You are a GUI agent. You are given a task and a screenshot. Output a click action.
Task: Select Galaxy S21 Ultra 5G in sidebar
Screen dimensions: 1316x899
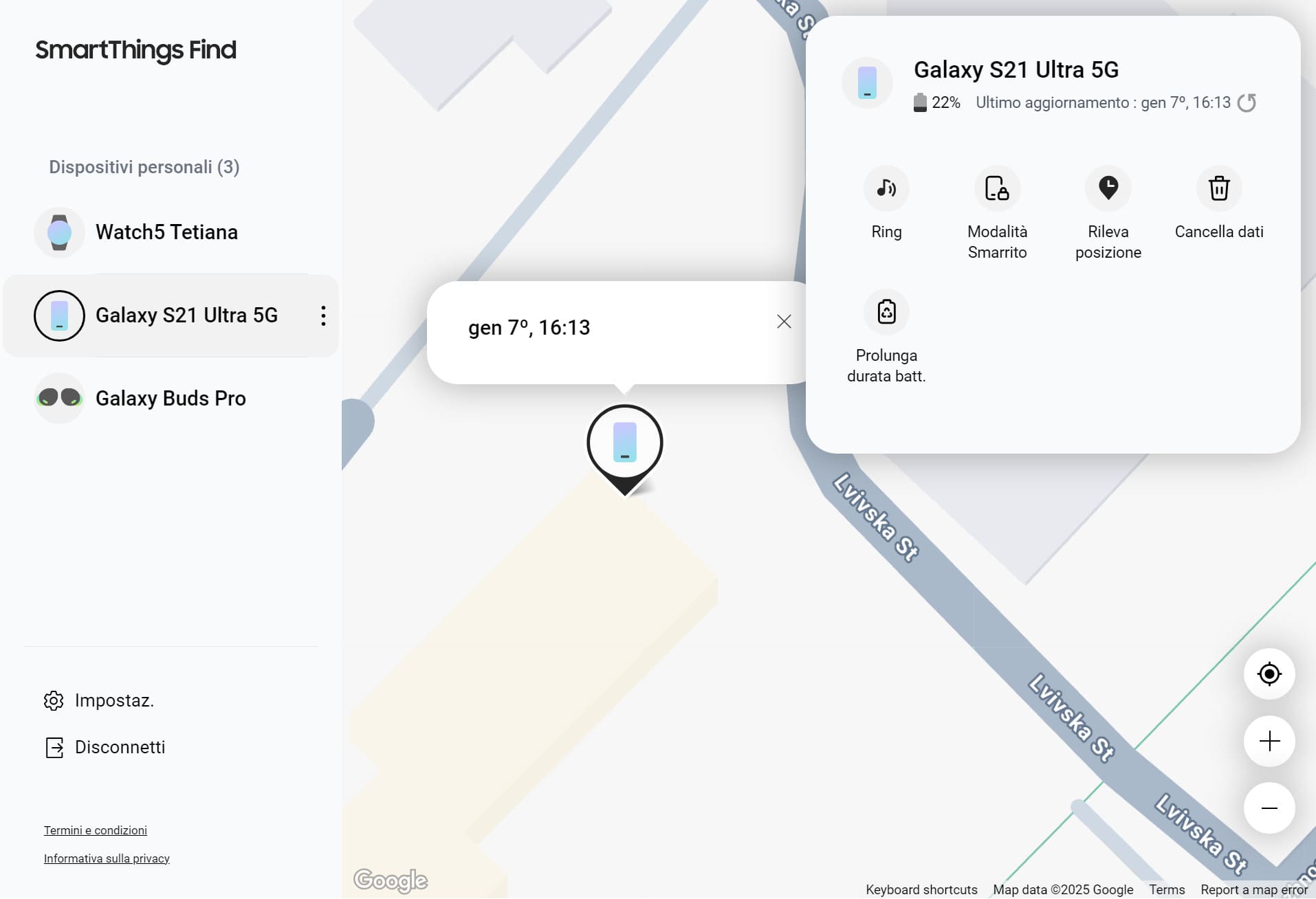171,316
